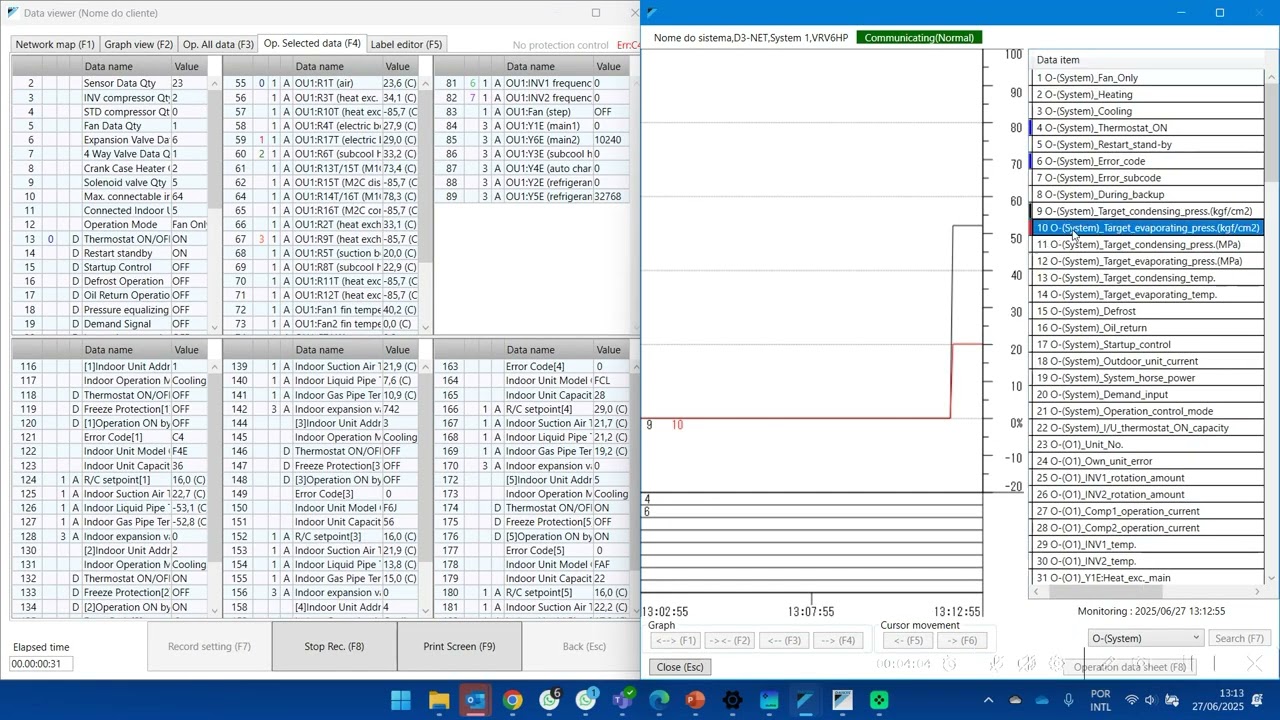Click the Data item list horizontal scrollbar
1280x720 pixels.
pyautogui.click(x=1147, y=591)
